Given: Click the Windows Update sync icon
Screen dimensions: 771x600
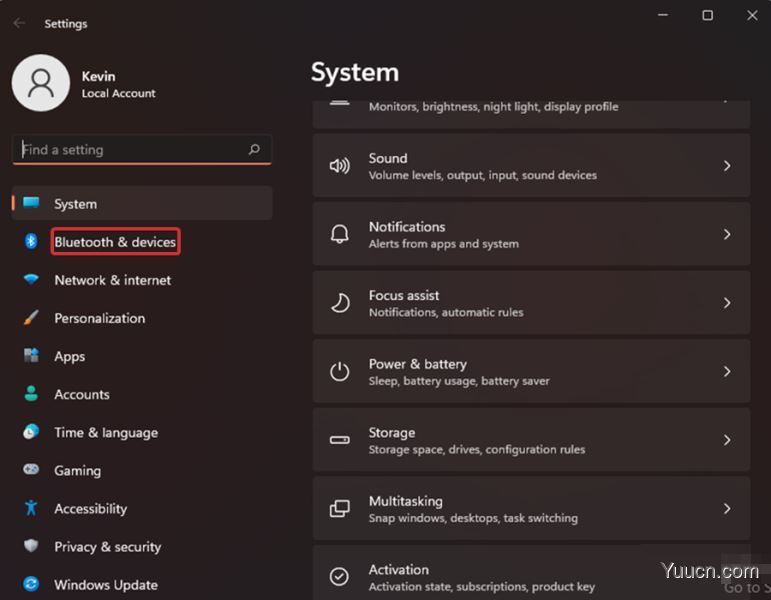Looking at the screenshot, I should click(x=31, y=584).
